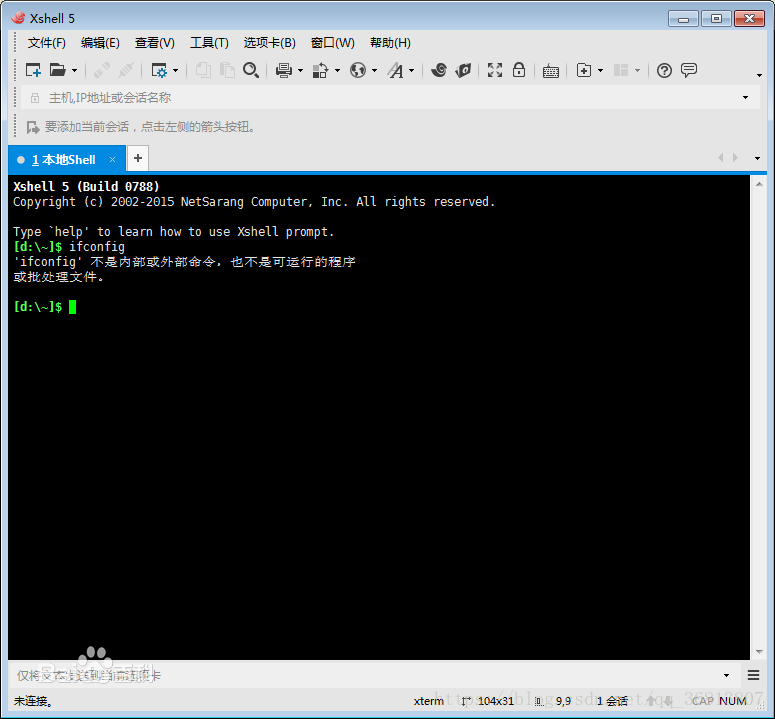Expand the new tab icon dropdown arrow

click(601, 71)
